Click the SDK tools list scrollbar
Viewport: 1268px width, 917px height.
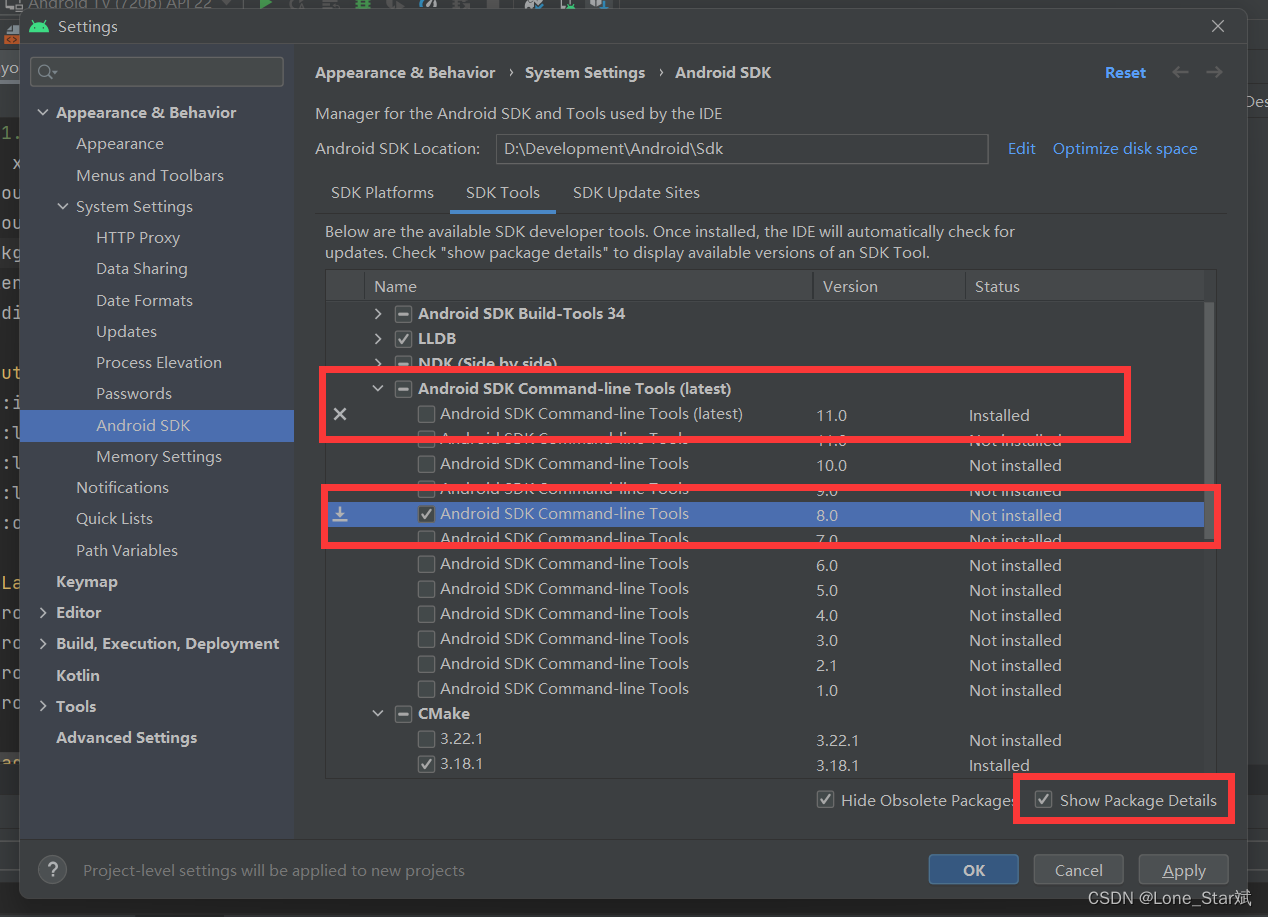(1209, 420)
